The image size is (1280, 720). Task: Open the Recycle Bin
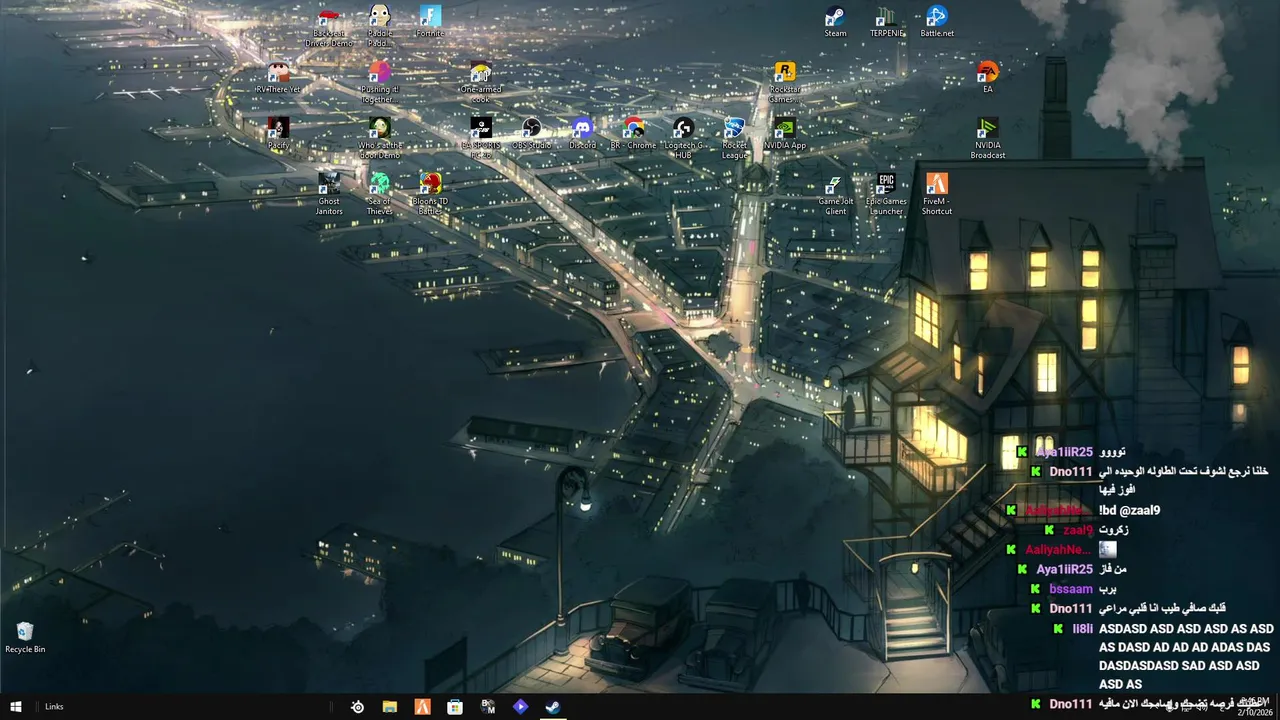click(x=25, y=637)
